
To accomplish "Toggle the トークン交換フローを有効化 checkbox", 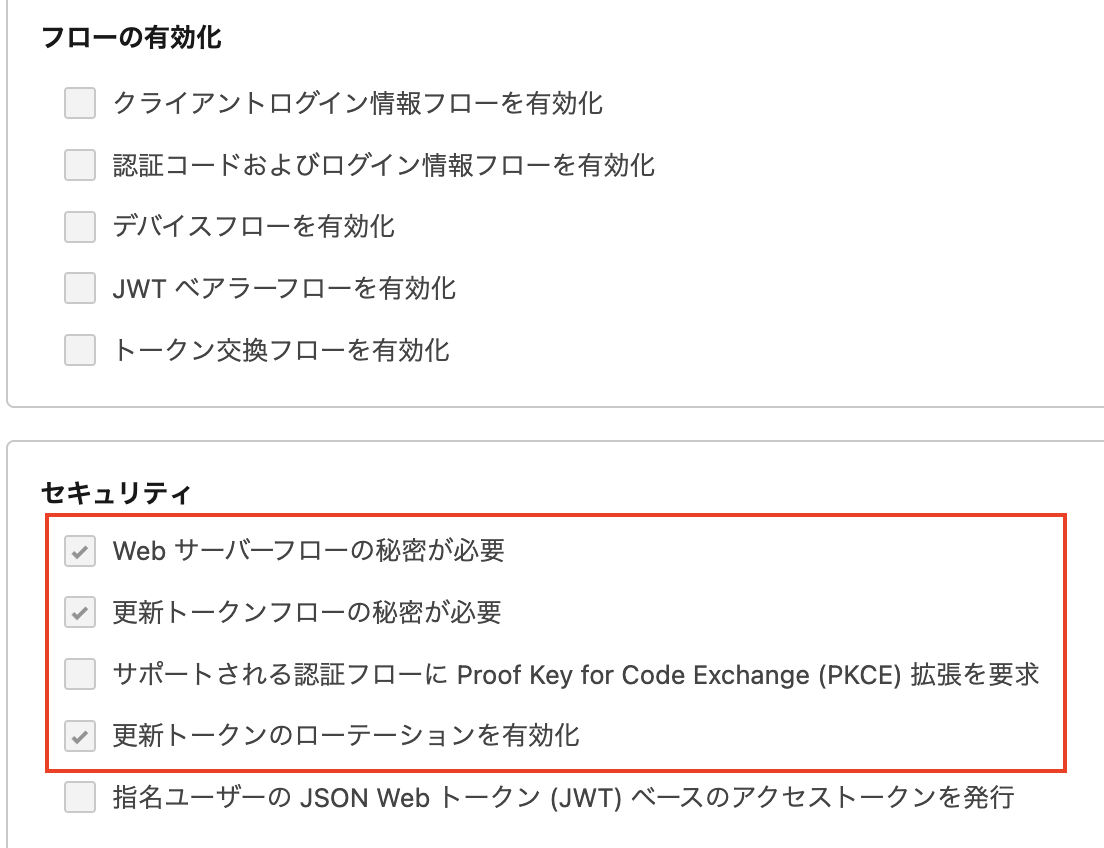I will tap(80, 351).
